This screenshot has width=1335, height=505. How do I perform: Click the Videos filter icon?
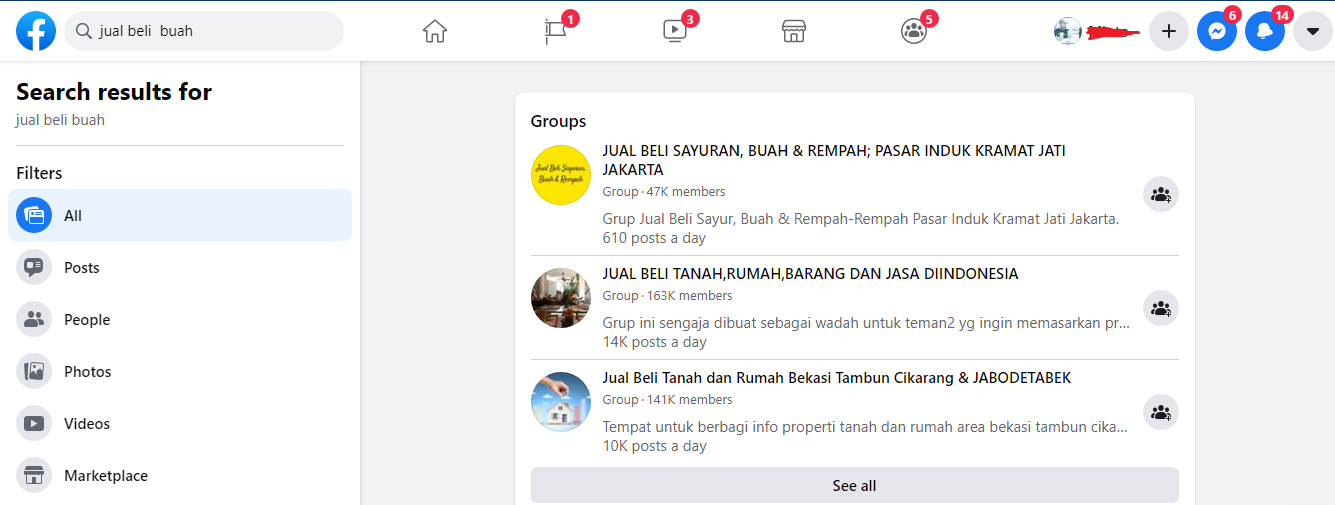click(x=34, y=423)
